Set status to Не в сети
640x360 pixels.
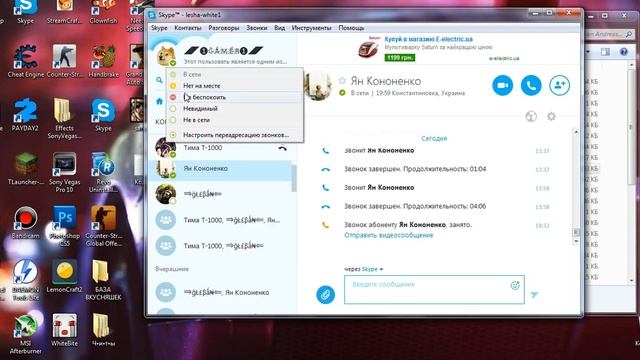pyautogui.click(x=234, y=120)
